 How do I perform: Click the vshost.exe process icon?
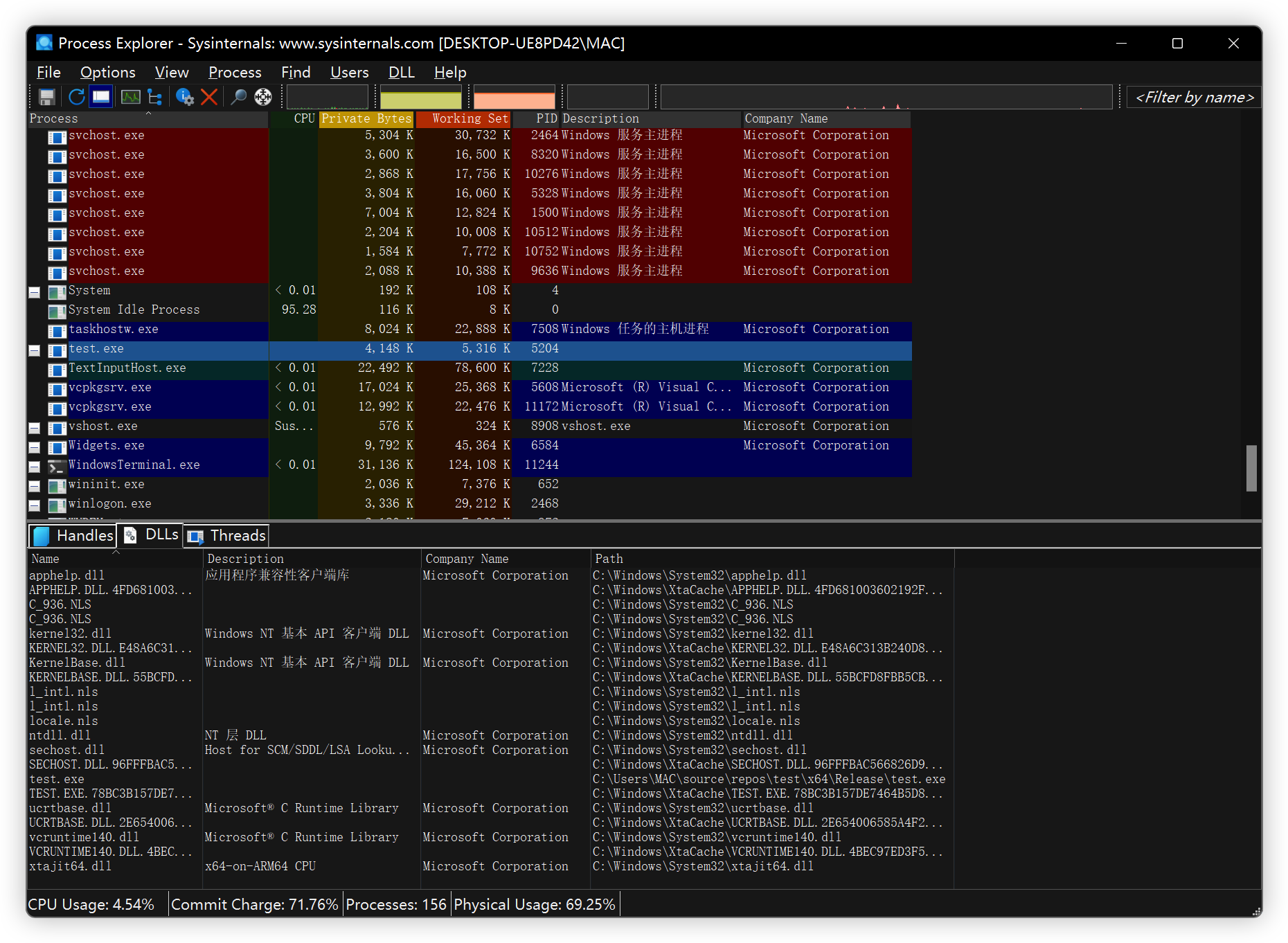click(x=57, y=428)
